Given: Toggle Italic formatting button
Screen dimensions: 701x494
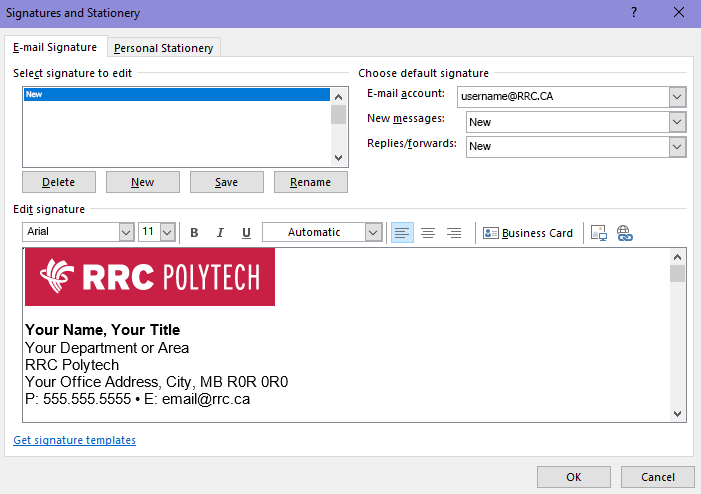Looking at the screenshot, I should coord(220,233).
